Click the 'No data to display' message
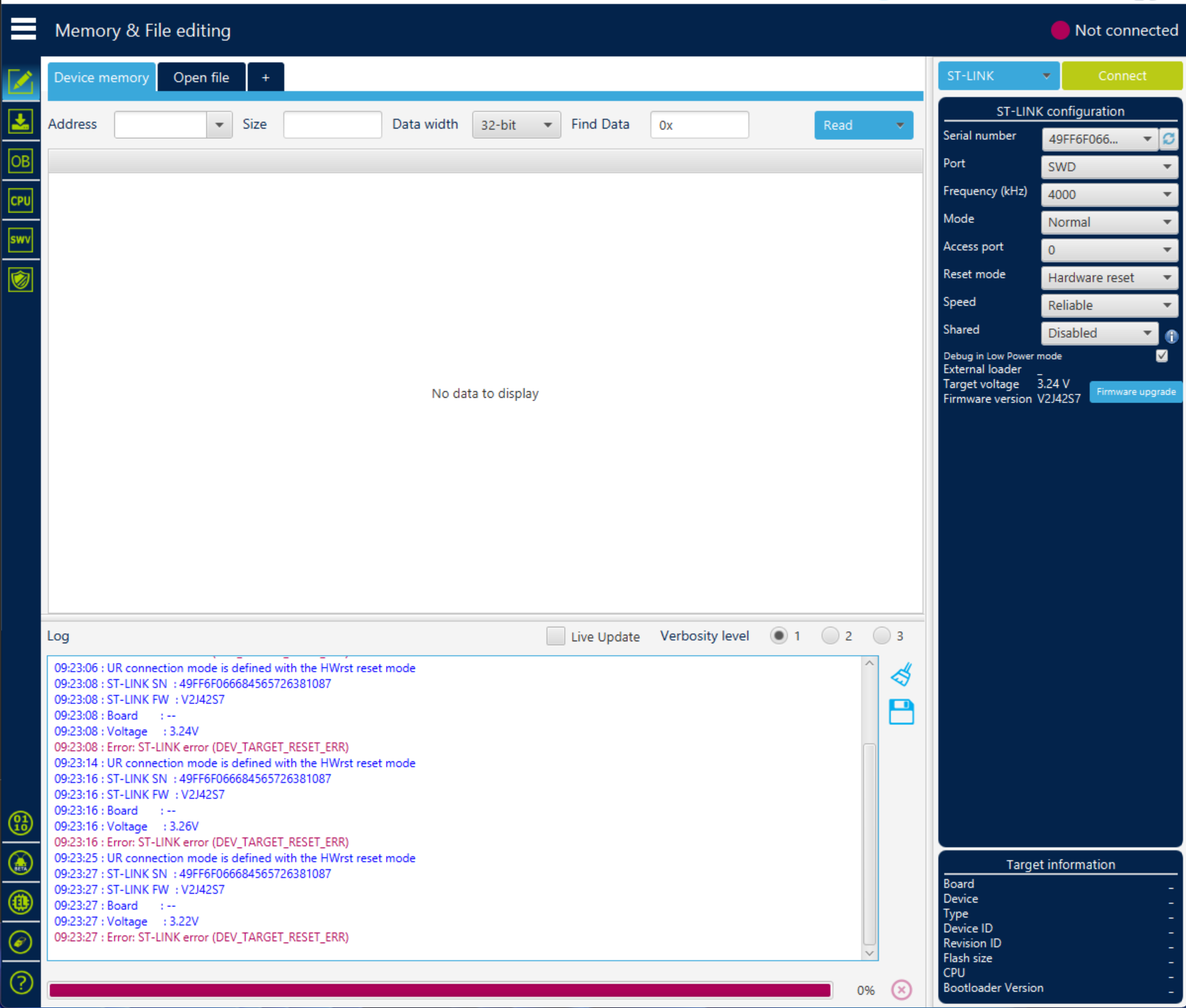 485,393
